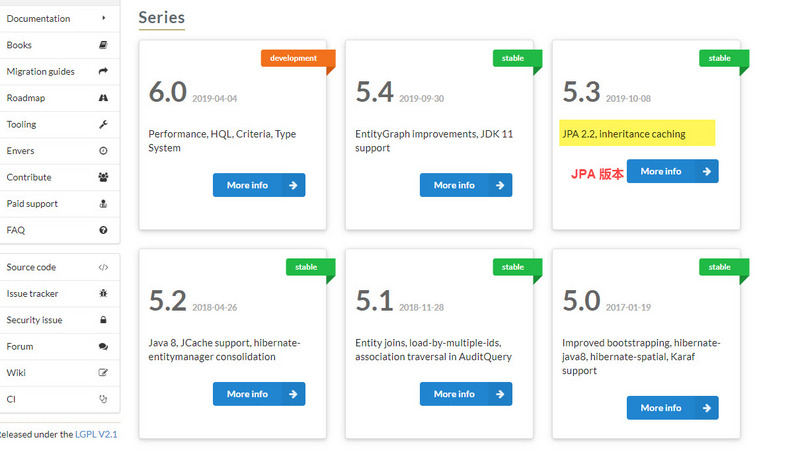Click the people icon beside Contribute

tap(103, 177)
